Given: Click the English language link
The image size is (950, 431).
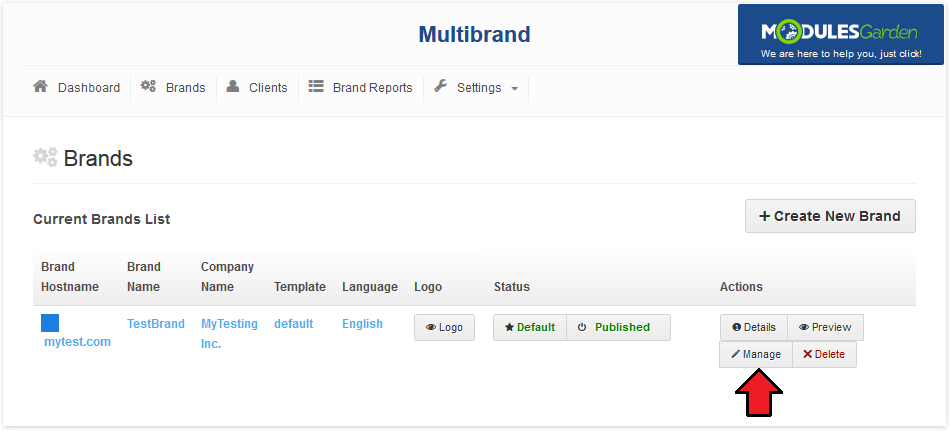Looking at the screenshot, I should (362, 324).
